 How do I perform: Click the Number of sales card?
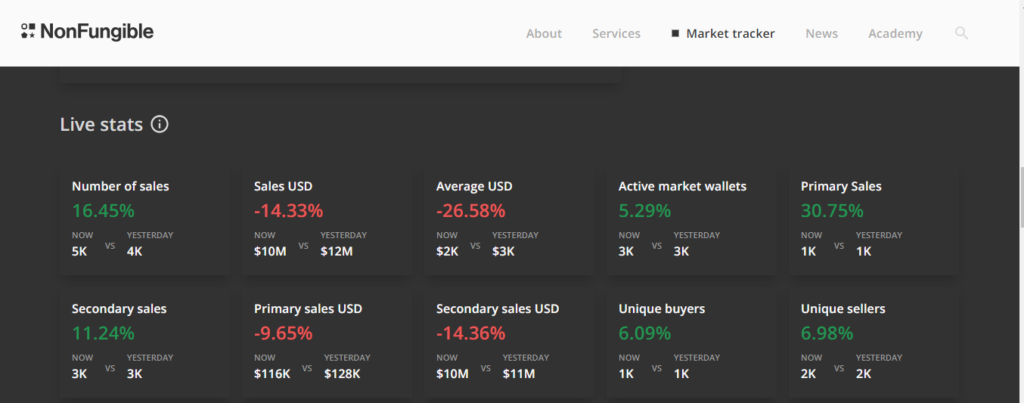point(138,220)
